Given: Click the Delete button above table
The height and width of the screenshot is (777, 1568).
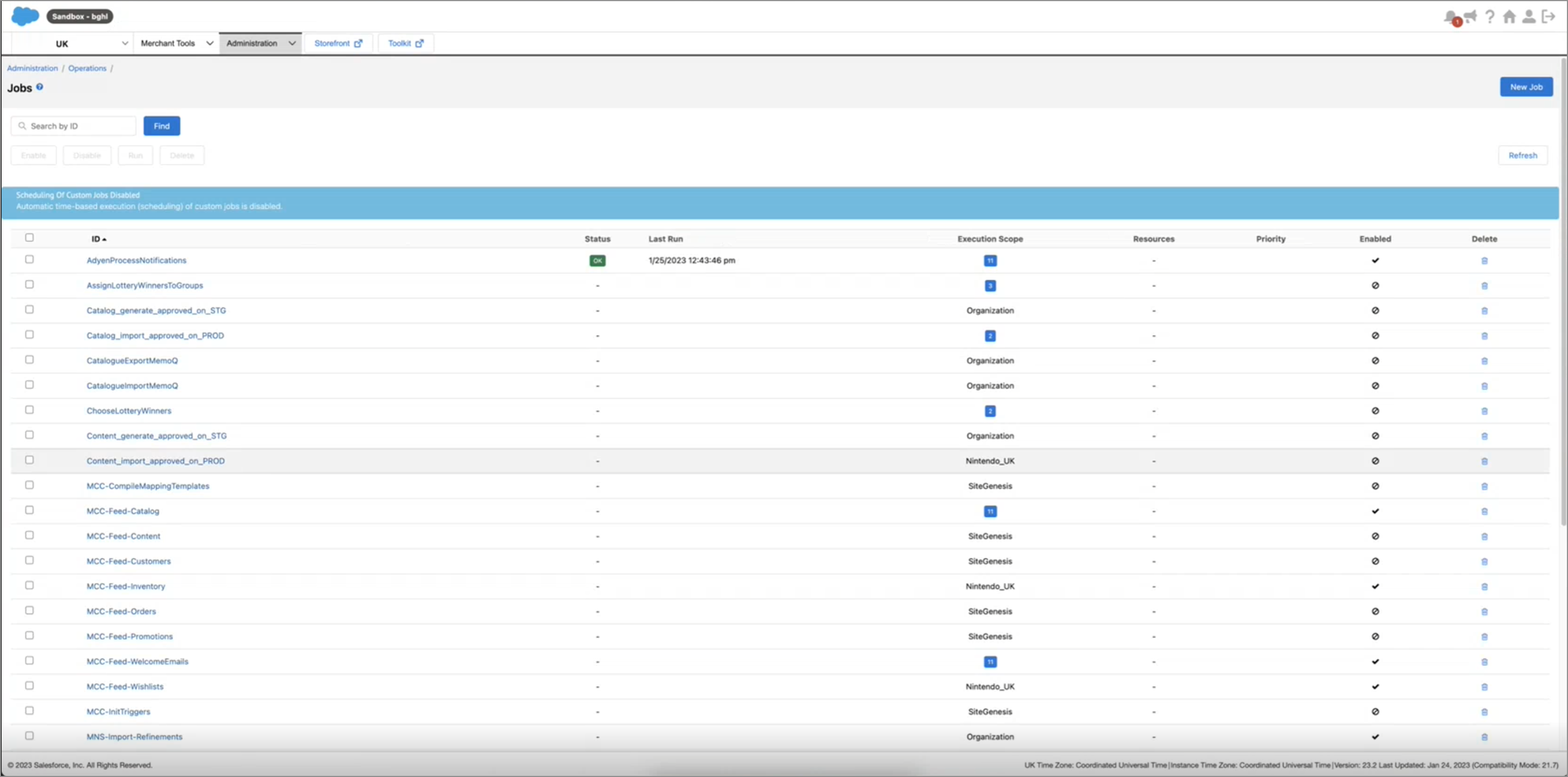Looking at the screenshot, I should click(182, 155).
